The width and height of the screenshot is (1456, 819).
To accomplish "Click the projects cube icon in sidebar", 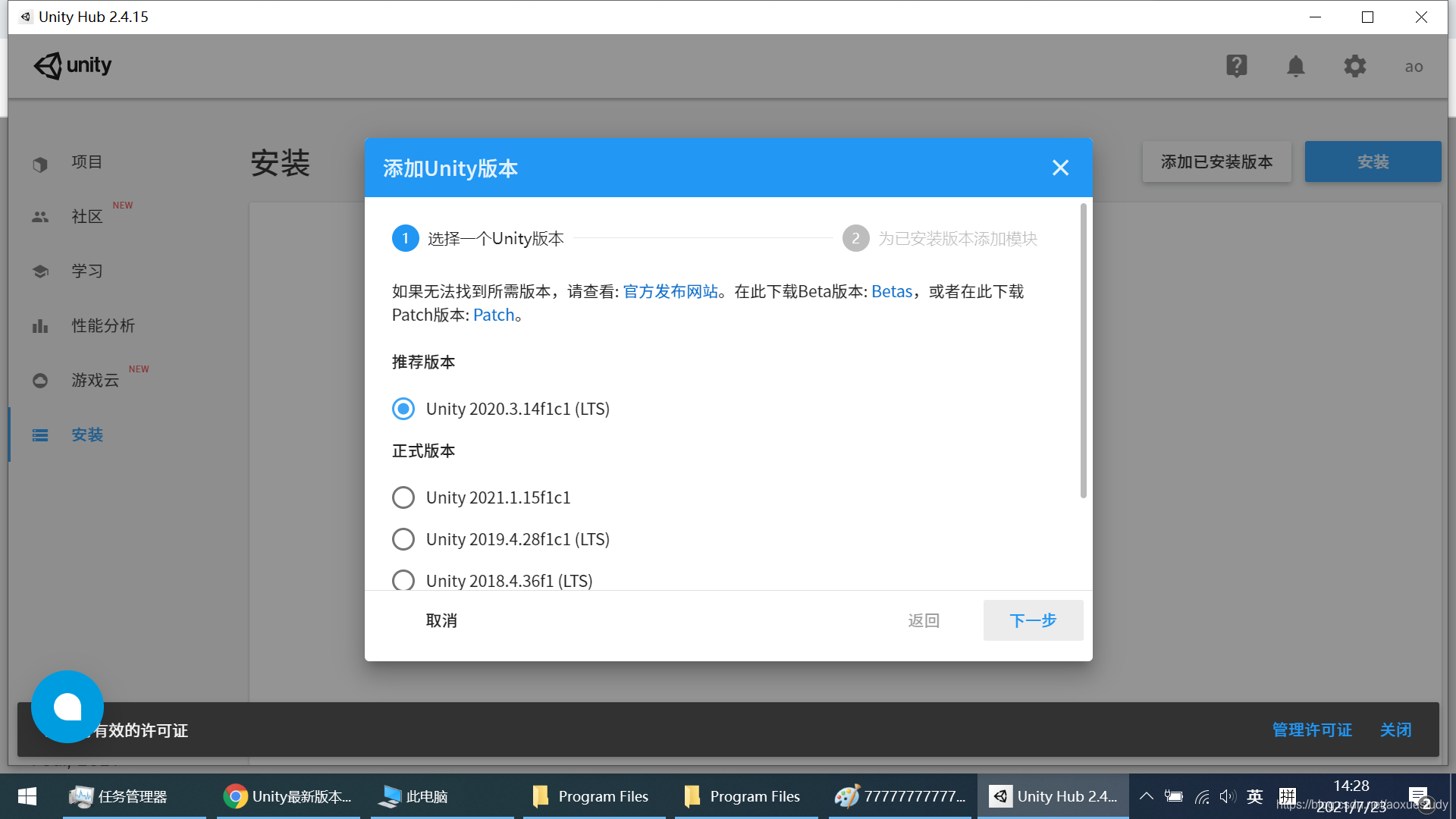I will pyautogui.click(x=40, y=163).
